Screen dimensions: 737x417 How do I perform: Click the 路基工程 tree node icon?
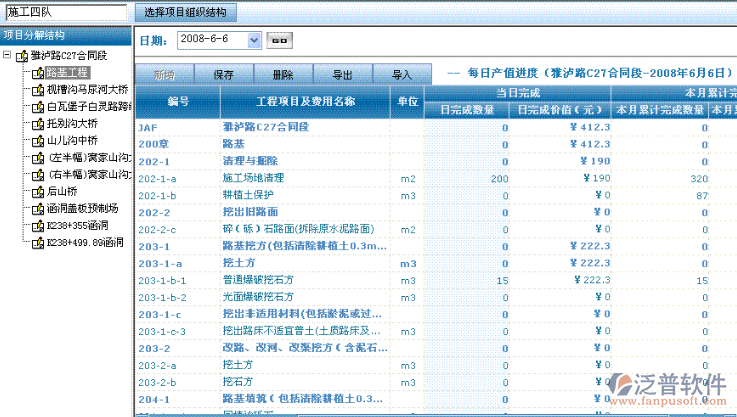click(38, 73)
